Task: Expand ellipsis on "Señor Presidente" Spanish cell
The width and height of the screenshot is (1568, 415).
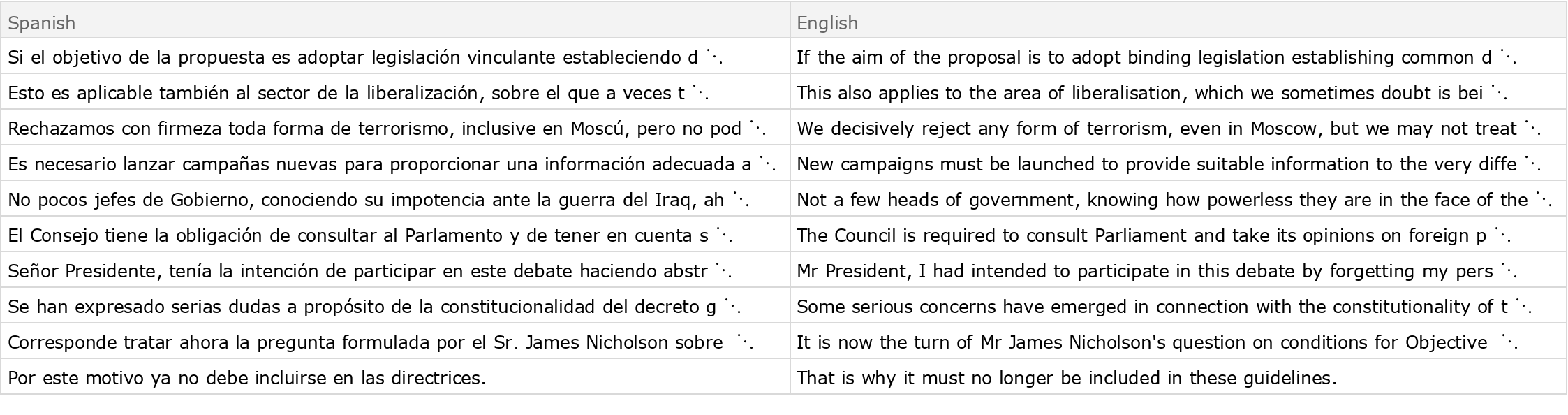Action: pos(723,271)
